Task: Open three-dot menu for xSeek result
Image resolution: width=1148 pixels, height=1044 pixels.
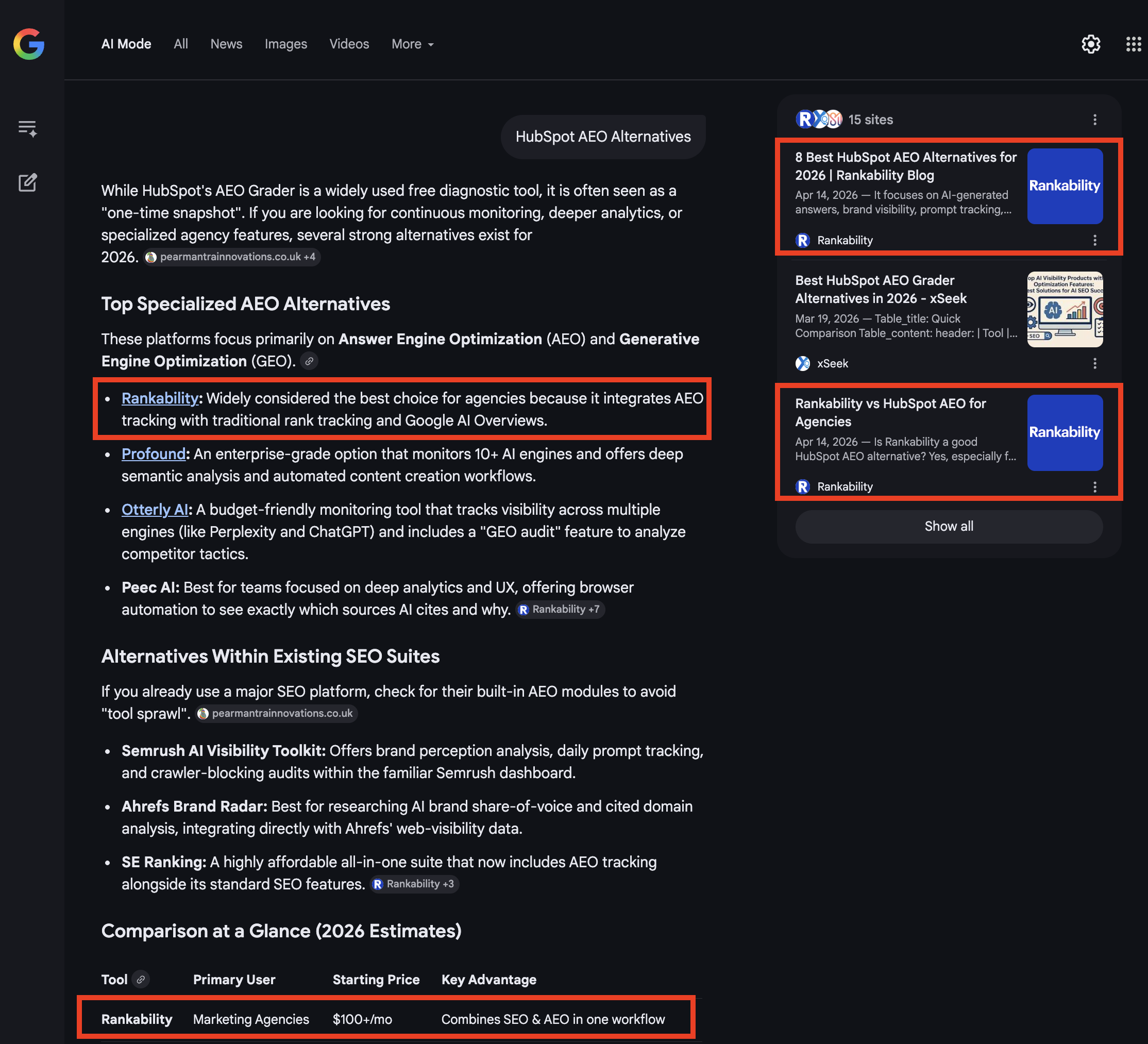Action: [x=1094, y=363]
